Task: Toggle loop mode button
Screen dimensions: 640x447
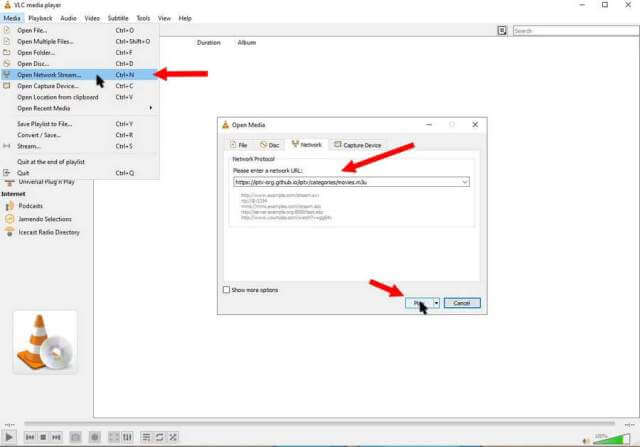Action: [160, 437]
